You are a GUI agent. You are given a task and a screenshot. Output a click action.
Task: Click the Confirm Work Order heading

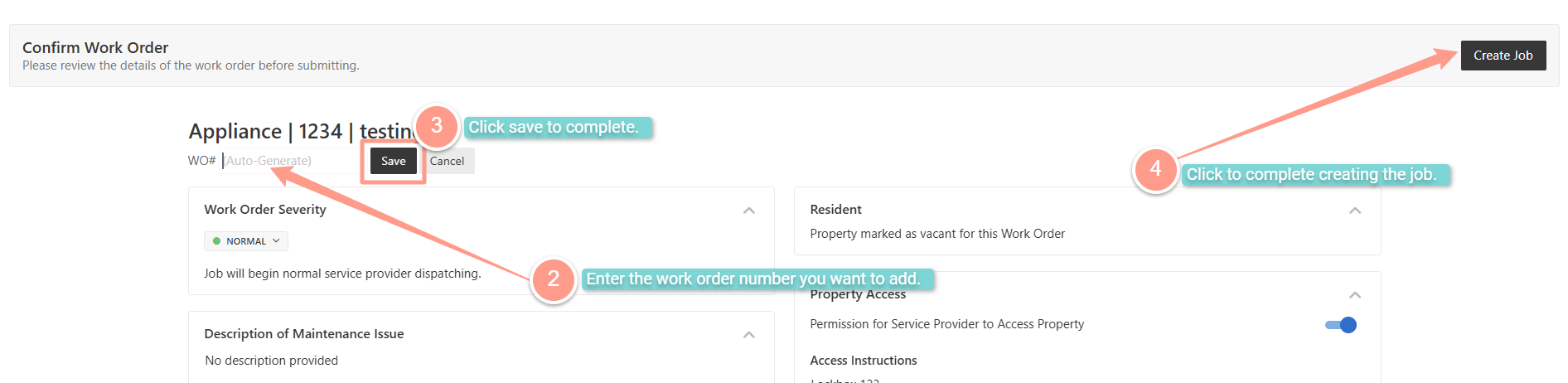pyautogui.click(x=95, y=47)
